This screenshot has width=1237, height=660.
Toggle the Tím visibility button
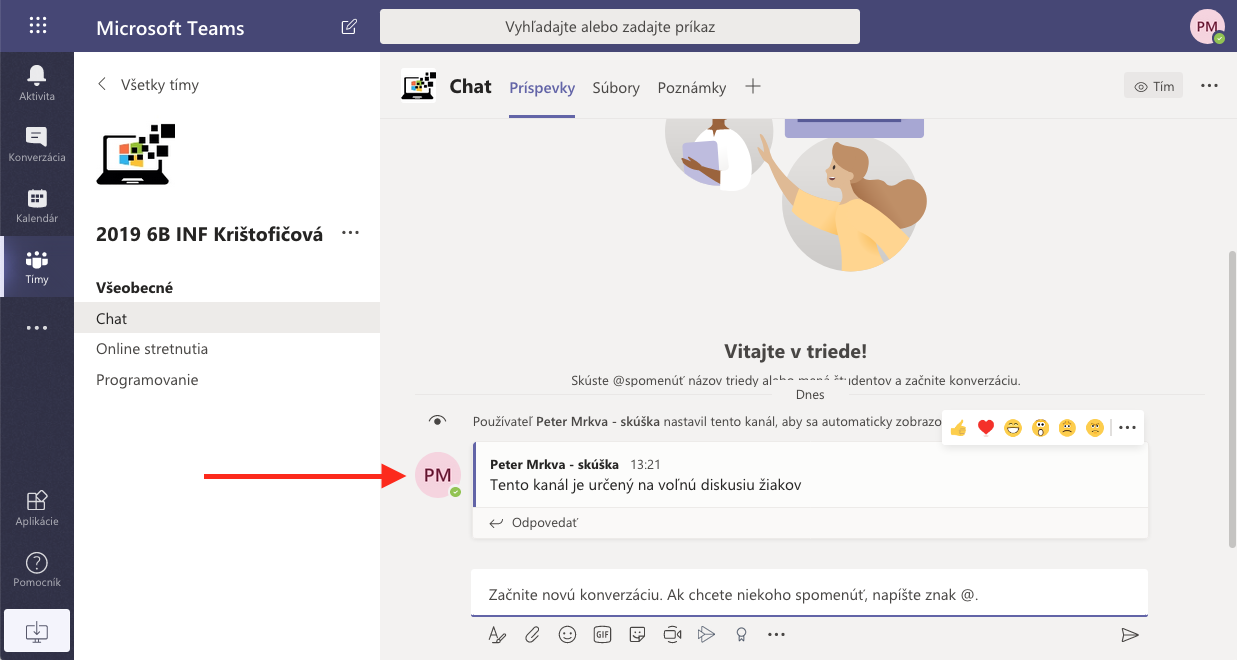(1153, 86)
